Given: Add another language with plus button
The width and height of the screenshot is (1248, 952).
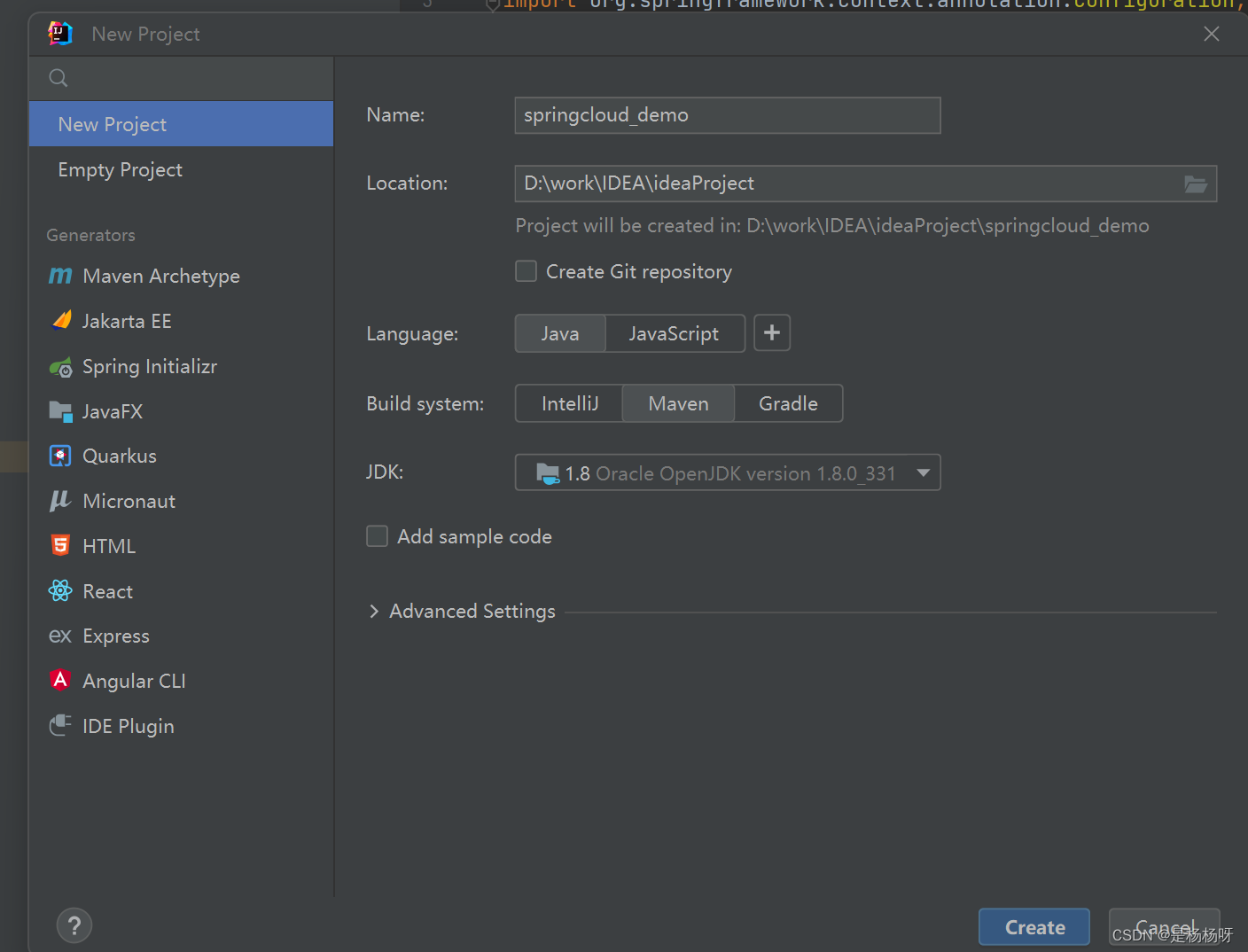Looking at the screenshot, I should point(772,333).
